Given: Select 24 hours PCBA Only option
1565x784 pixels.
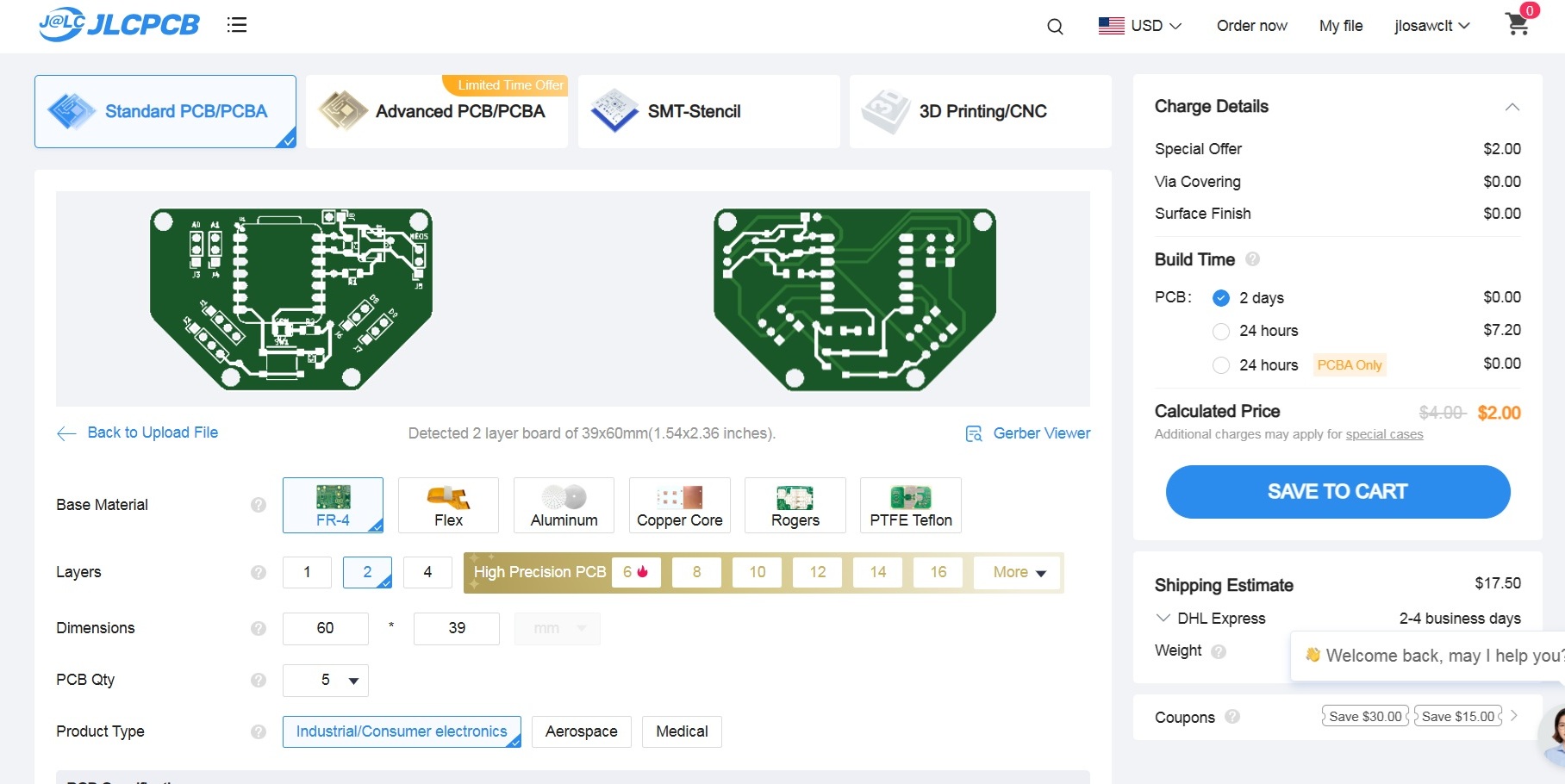Looking at the screenshot, I should [x=1221, y=365].
